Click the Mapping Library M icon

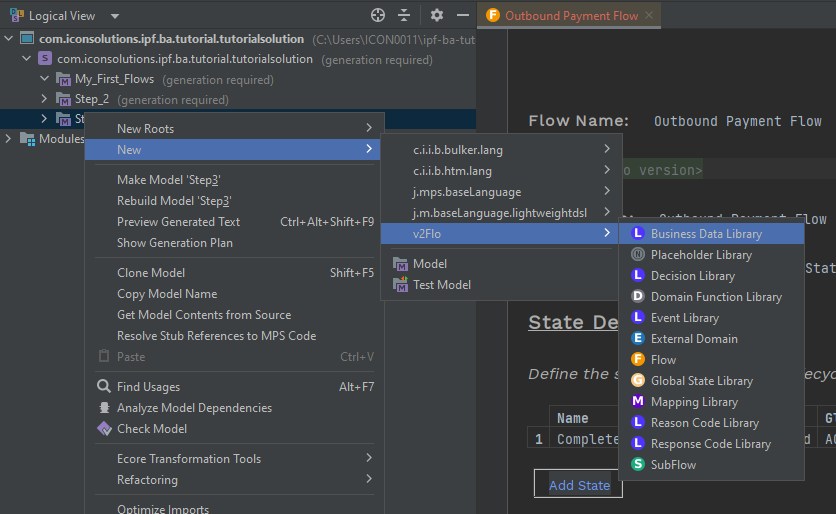tap(638, 402)
